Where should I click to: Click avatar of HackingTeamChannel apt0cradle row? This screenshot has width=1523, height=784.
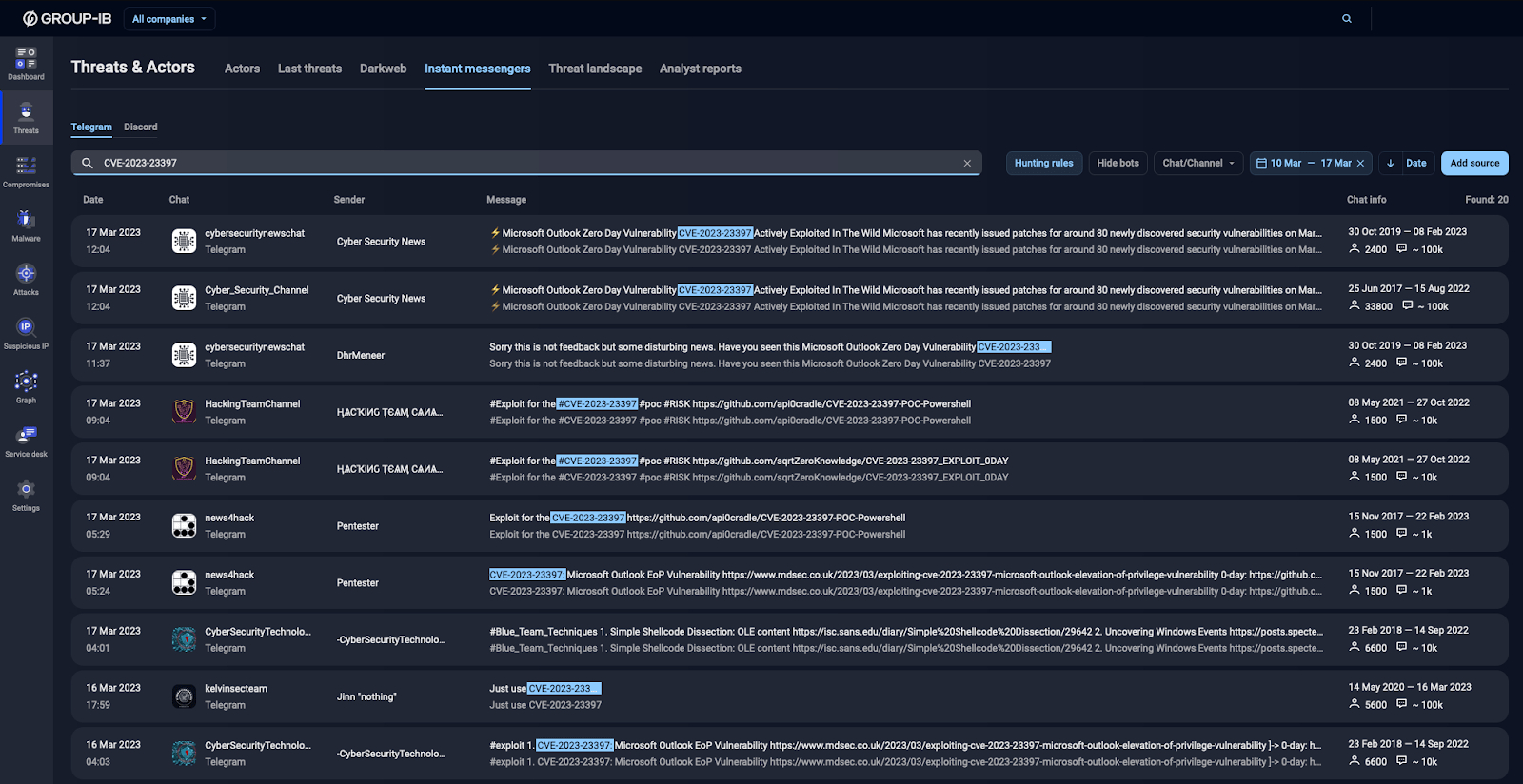tap(184, 412)
